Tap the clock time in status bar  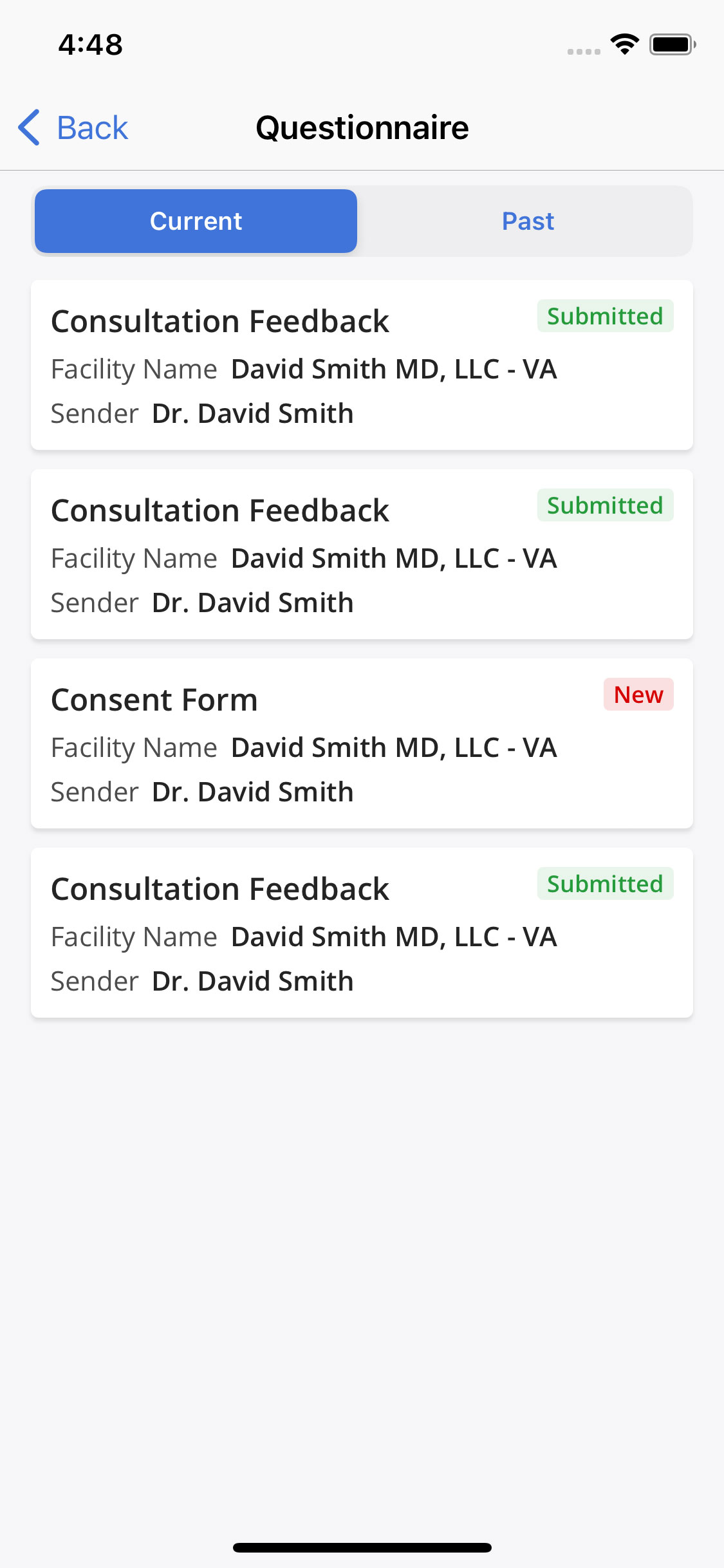[x=91, y=44]
